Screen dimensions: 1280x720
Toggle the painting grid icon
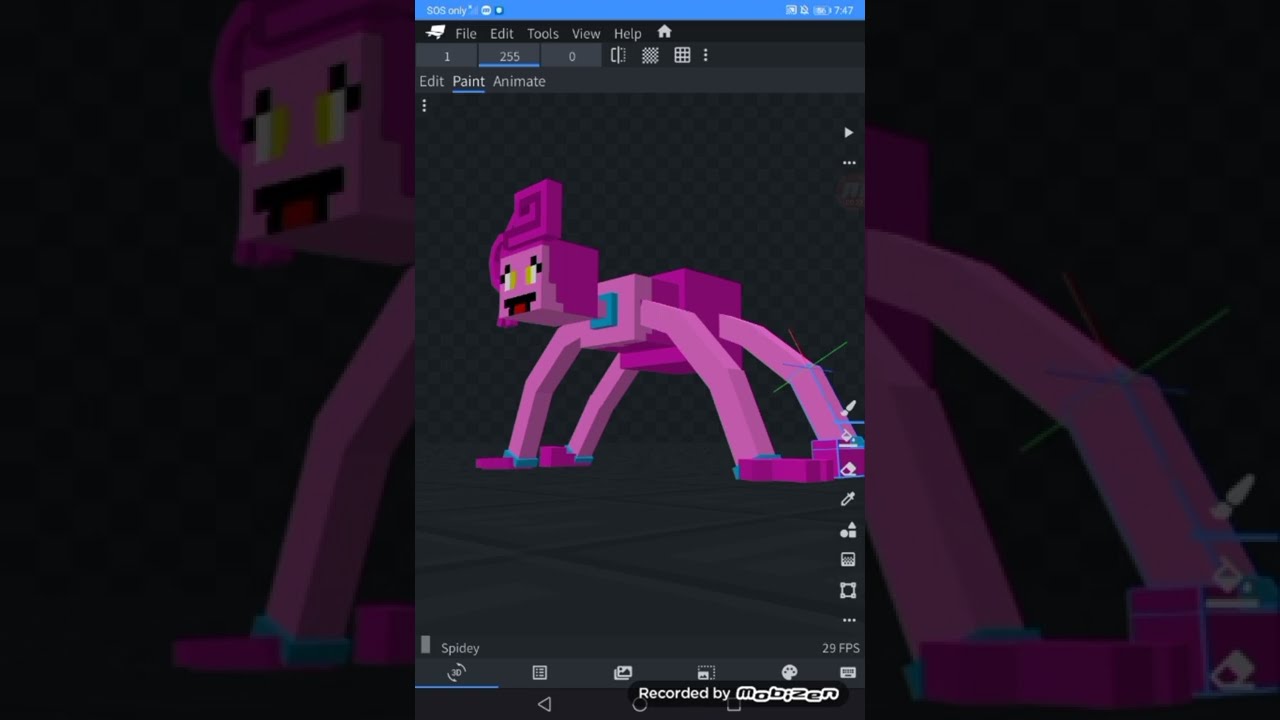(x=682, y=56)
